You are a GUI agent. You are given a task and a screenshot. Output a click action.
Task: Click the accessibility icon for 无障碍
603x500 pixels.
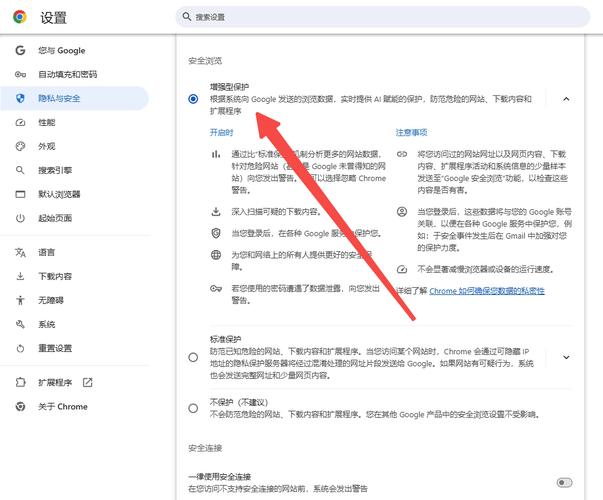point(20,300)
